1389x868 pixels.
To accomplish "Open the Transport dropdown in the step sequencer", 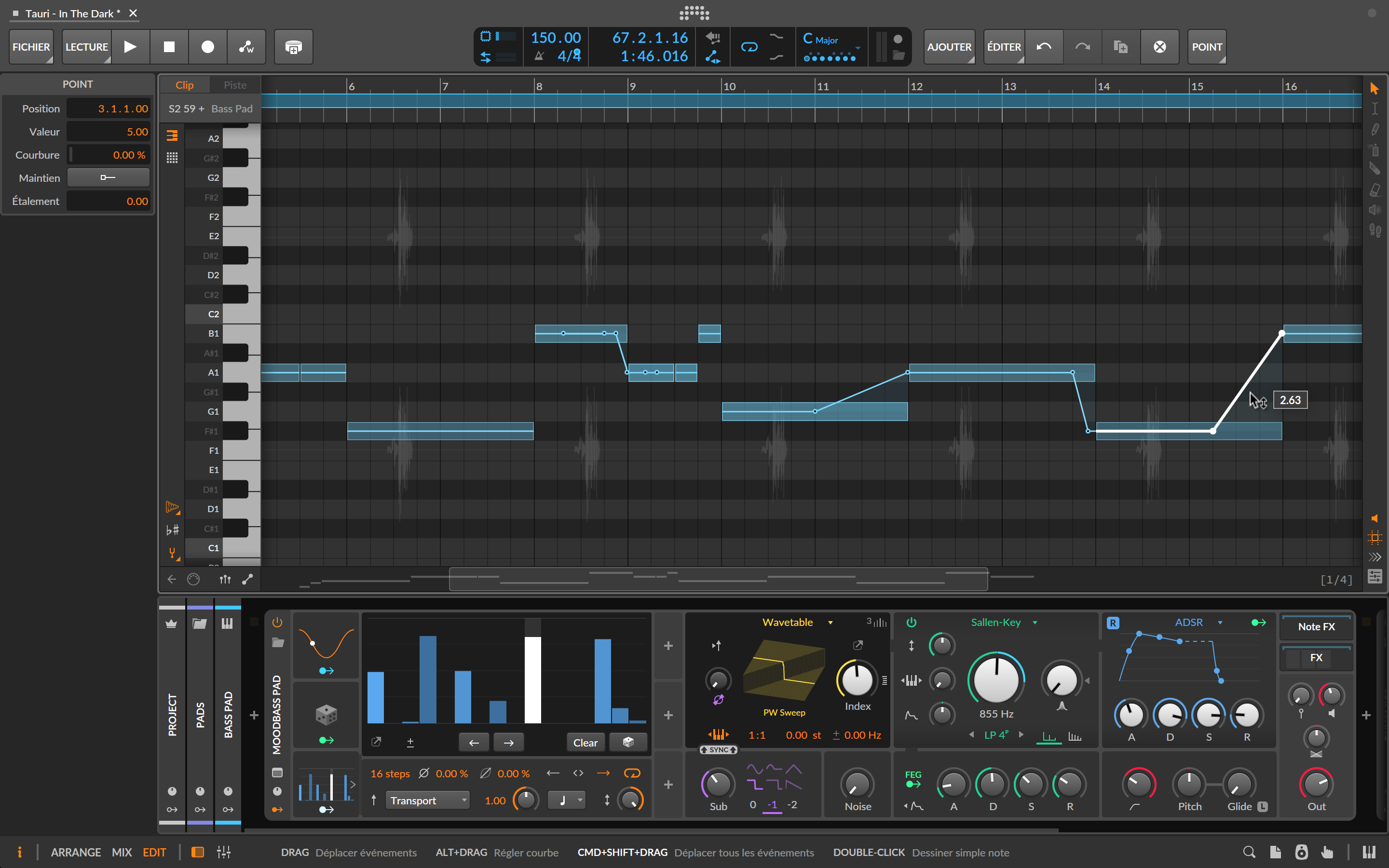I will point(428,800).
